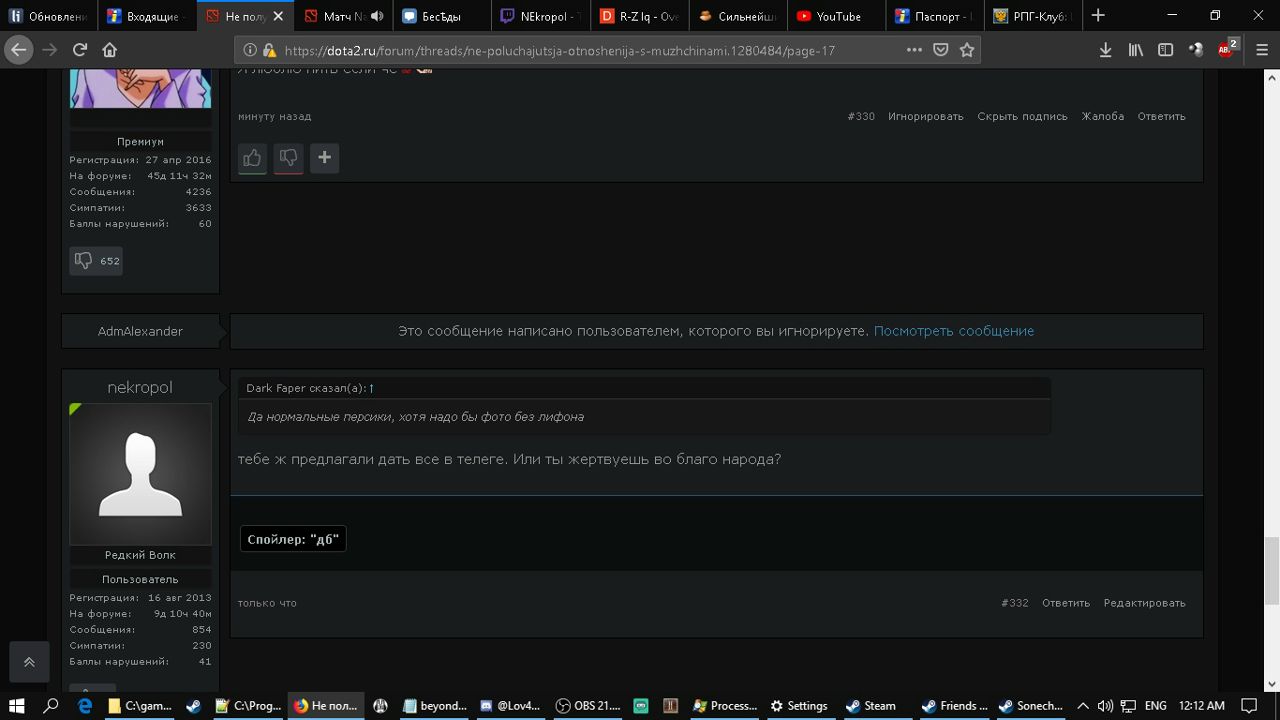The image size is (1280, 720).
Task: Click the plus reaction button on post #330
Action: coord(324,158)
